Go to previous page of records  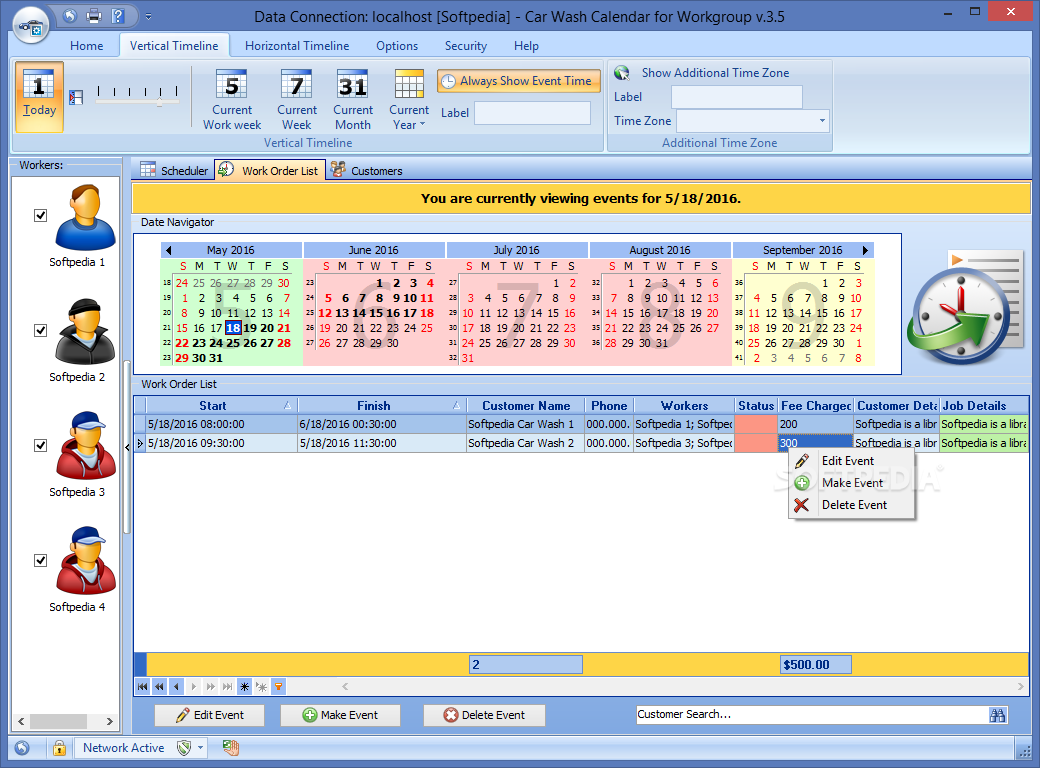pyautogui.click(x=160, y=687)
